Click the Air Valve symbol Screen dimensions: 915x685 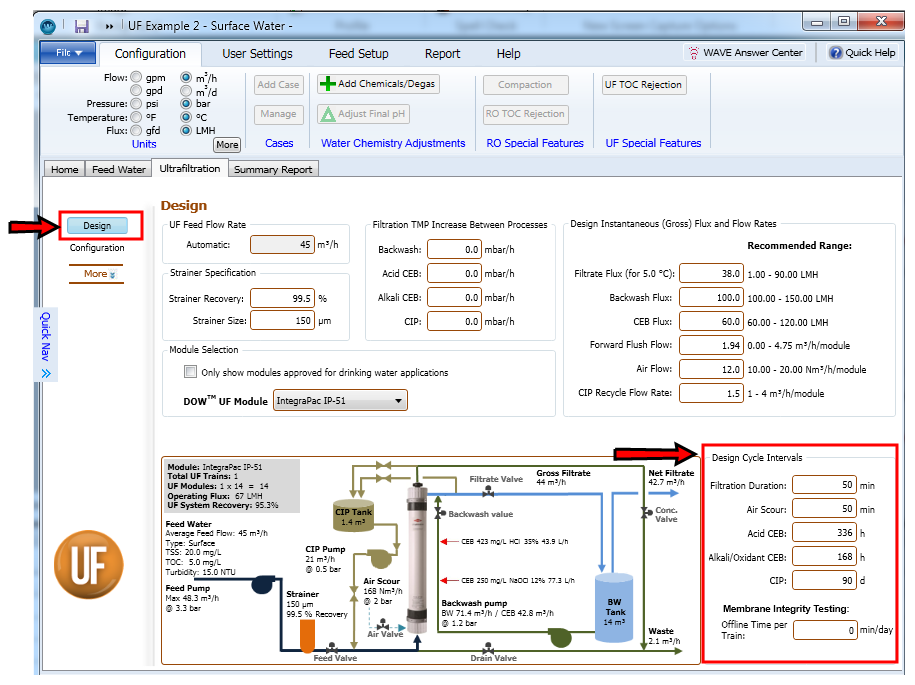(x=383, y=624)
